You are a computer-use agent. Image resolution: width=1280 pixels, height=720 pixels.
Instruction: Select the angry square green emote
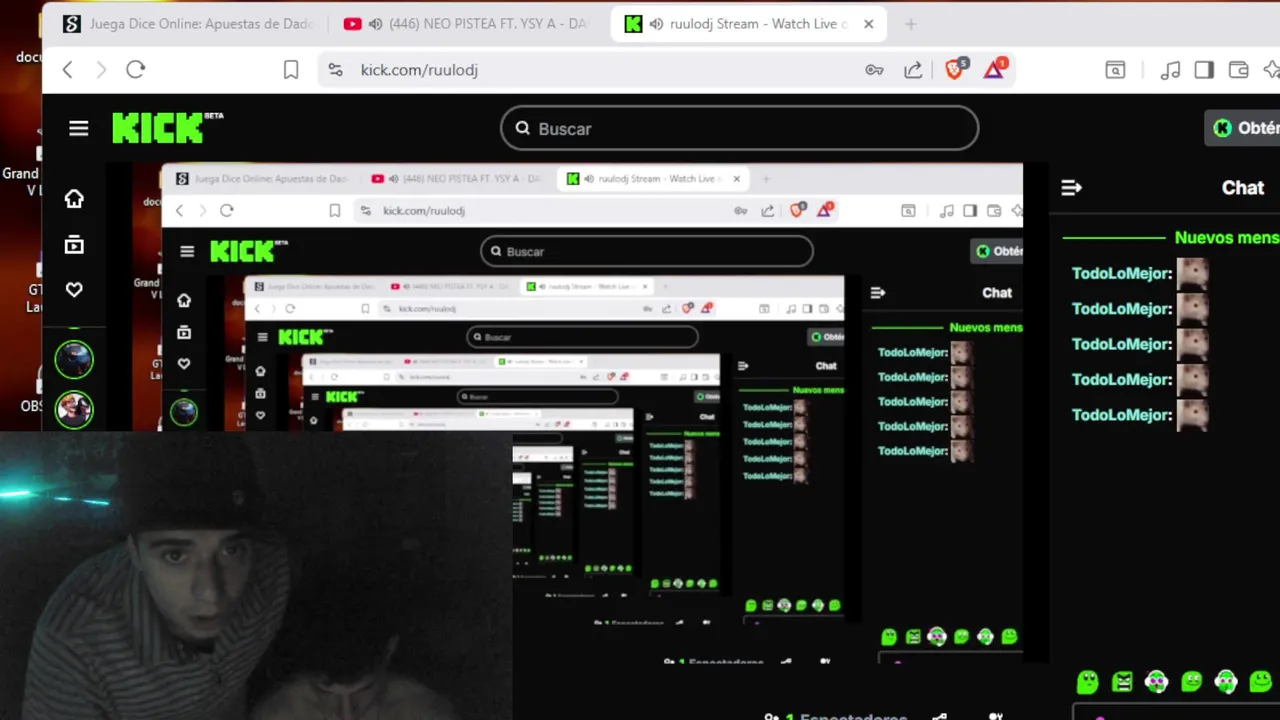(1122, 682)
